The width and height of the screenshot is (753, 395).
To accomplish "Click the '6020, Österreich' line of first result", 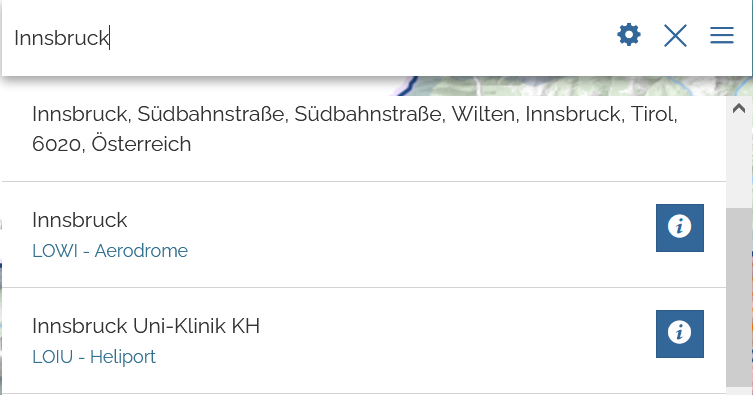I will (x=111, y=144).
